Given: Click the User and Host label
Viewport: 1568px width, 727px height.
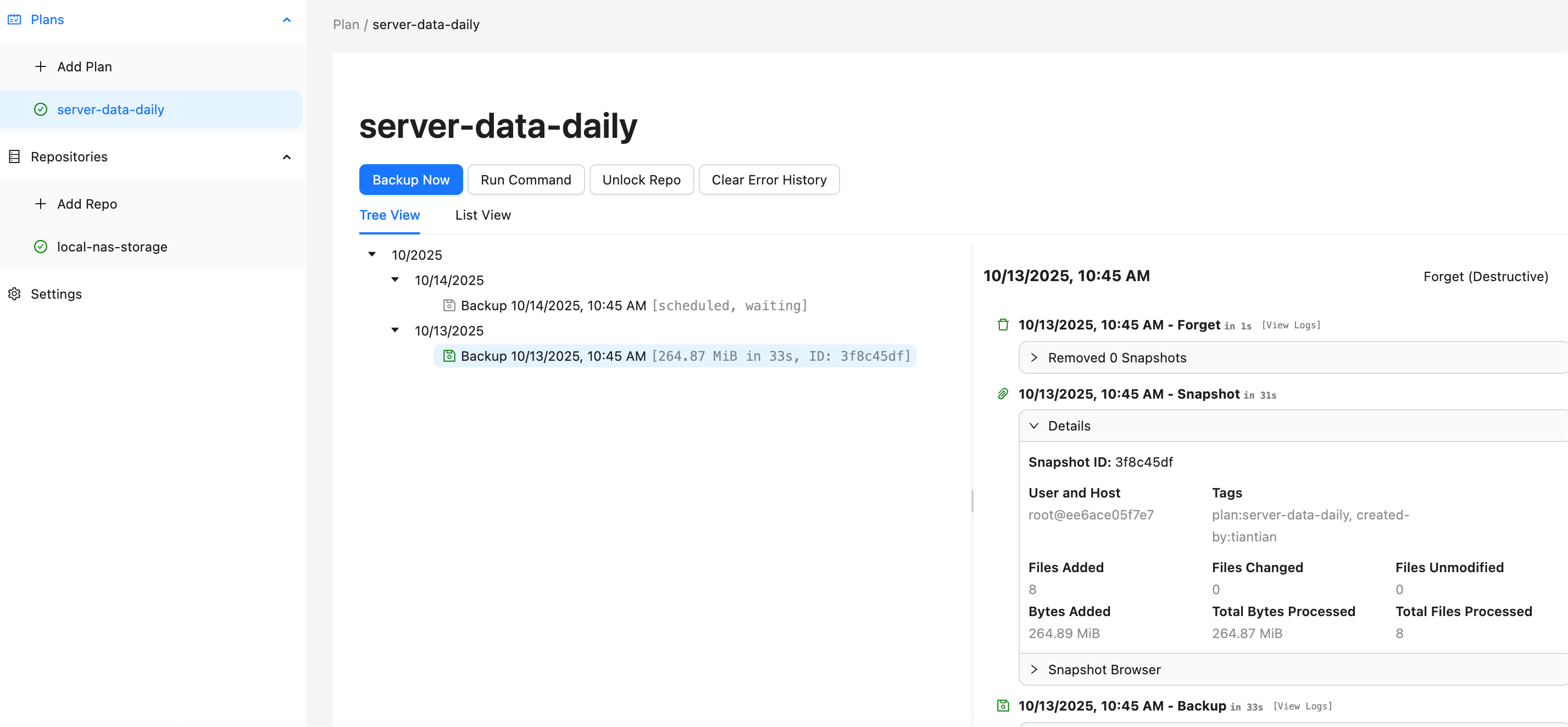Looking at the screenshot, I should [x=1074, y=493].
